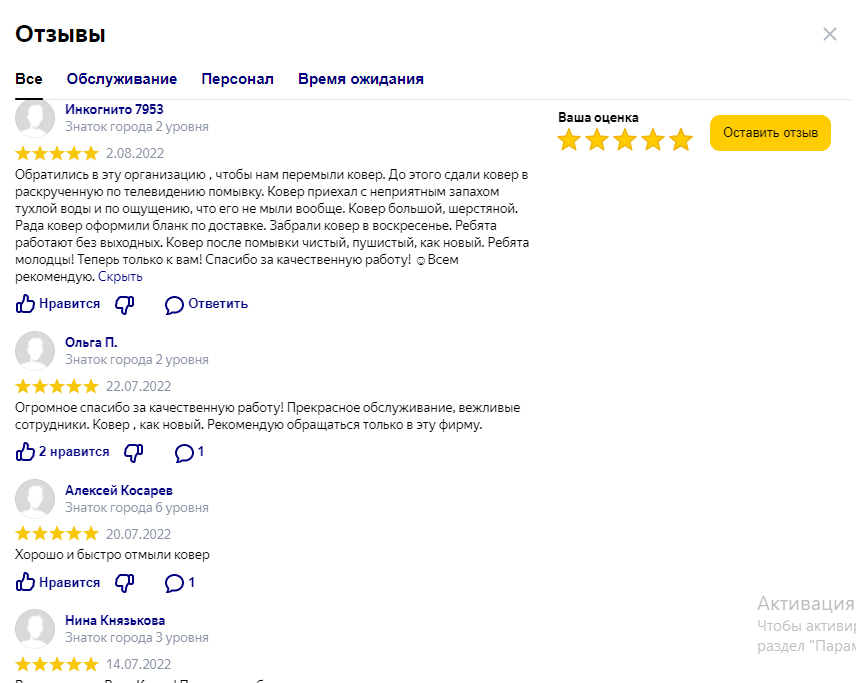The height and width of the screenshot is (683, 856).
Task: Like Ольга П.'s review
Action: (x=62, y=452)
